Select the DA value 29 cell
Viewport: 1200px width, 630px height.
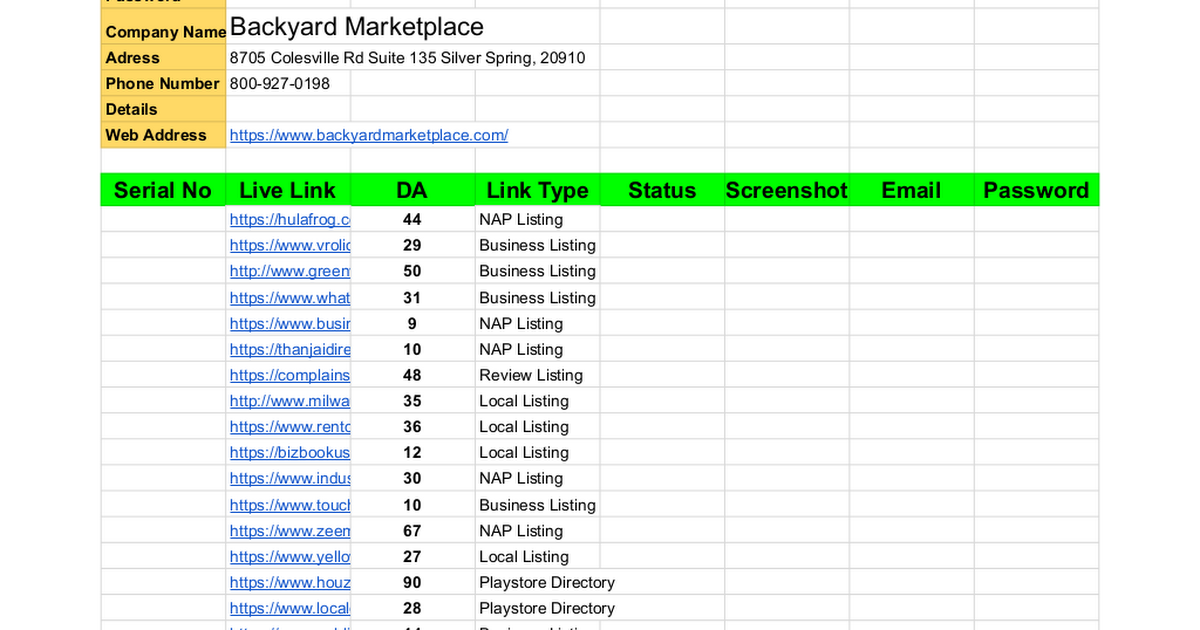coord(412,245)
